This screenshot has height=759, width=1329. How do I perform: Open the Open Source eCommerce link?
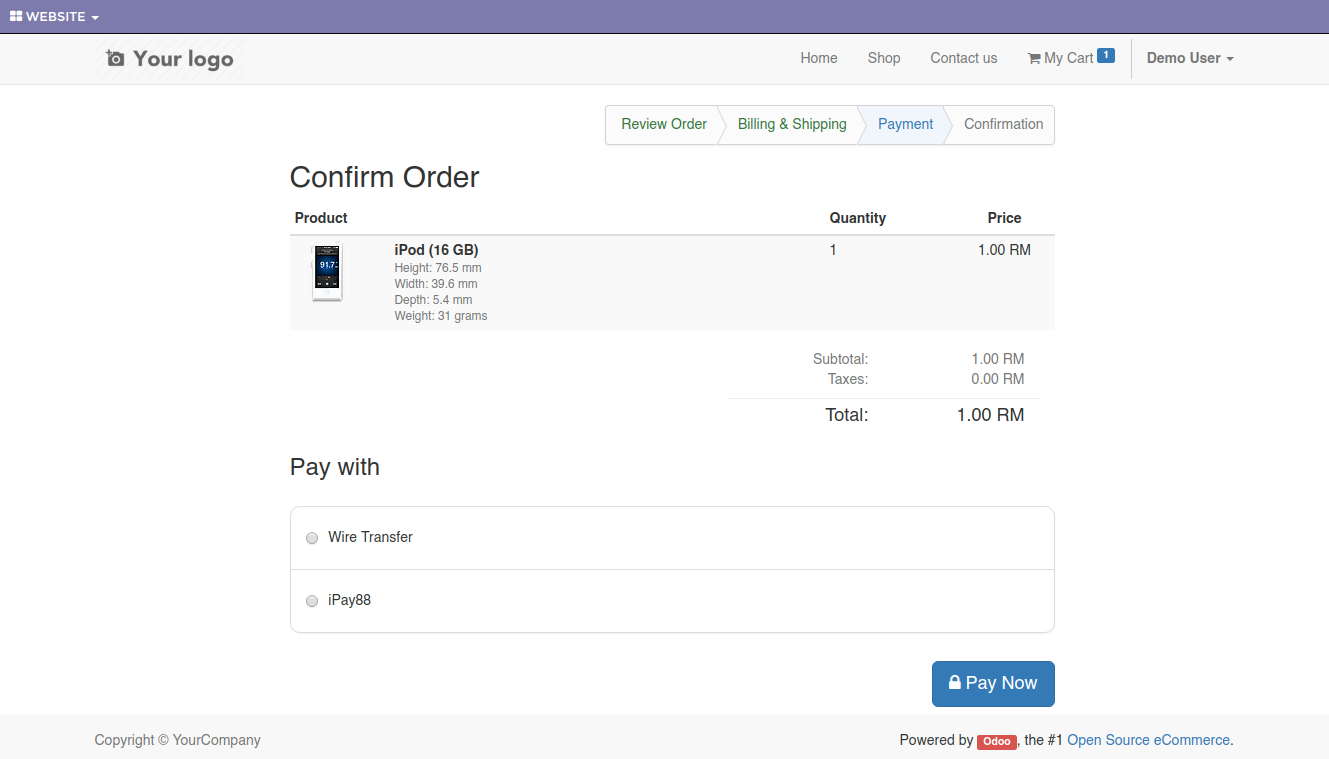point(1149,740)
